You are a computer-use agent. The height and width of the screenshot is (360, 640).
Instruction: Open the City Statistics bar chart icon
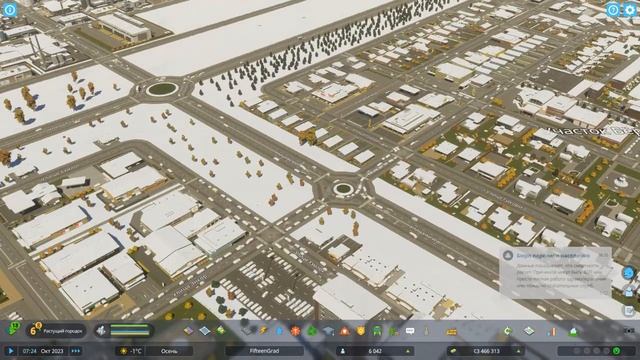coord(552,331)
